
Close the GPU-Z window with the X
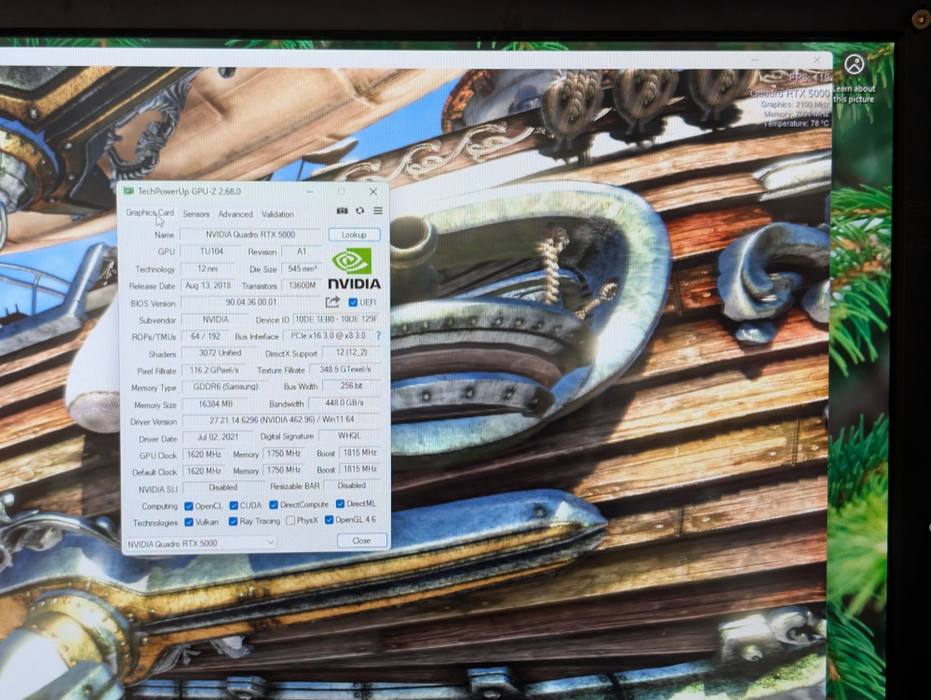pos(373,191)
